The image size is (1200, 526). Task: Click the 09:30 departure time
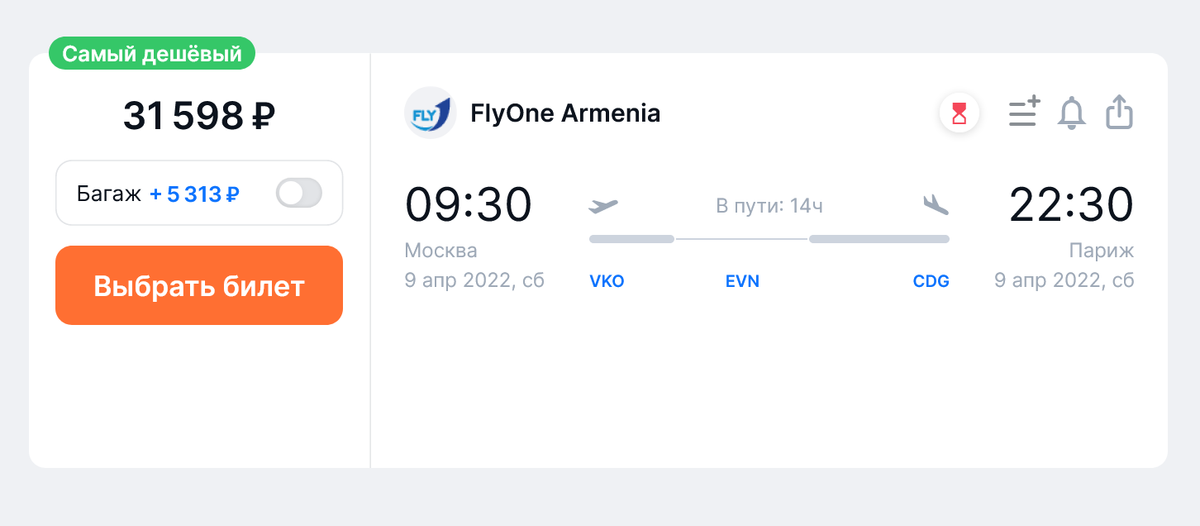point(468,205)
